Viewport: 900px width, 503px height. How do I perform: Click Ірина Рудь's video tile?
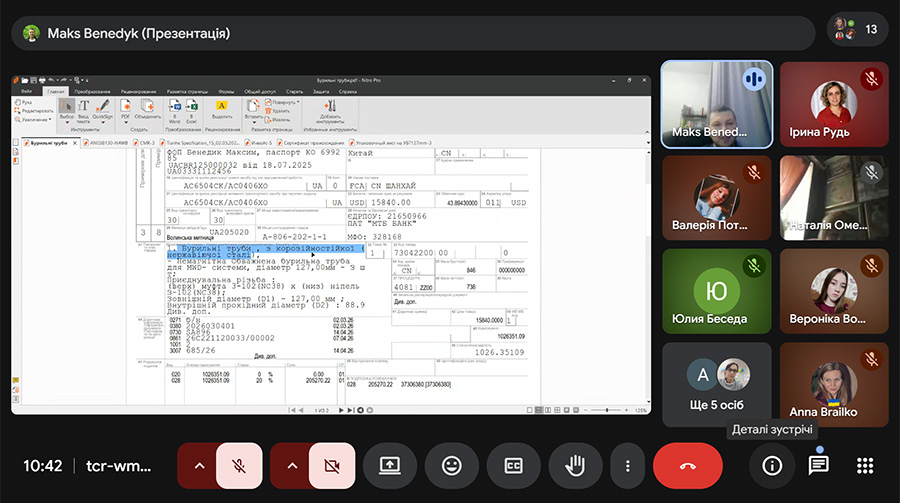click(x=833, y=104)
